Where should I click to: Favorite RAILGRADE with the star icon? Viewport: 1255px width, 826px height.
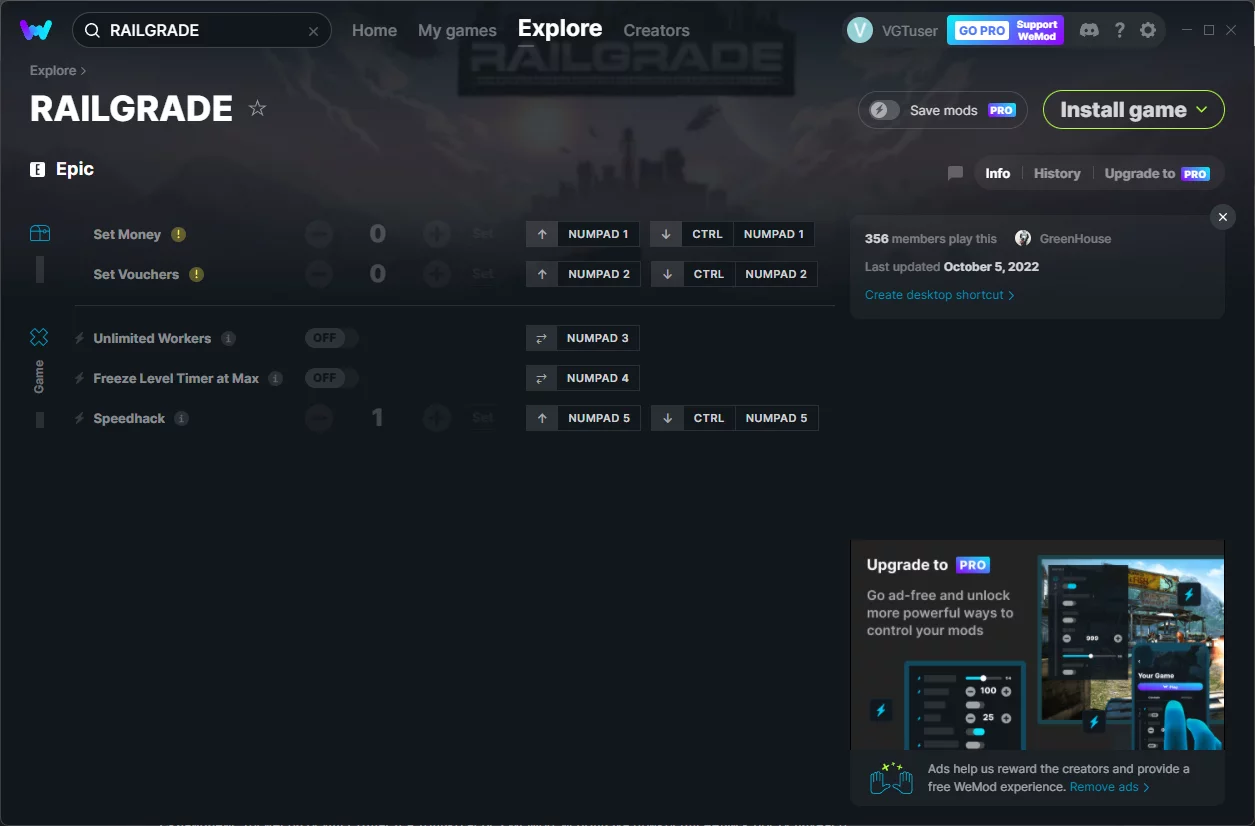(x=257, y=108)
